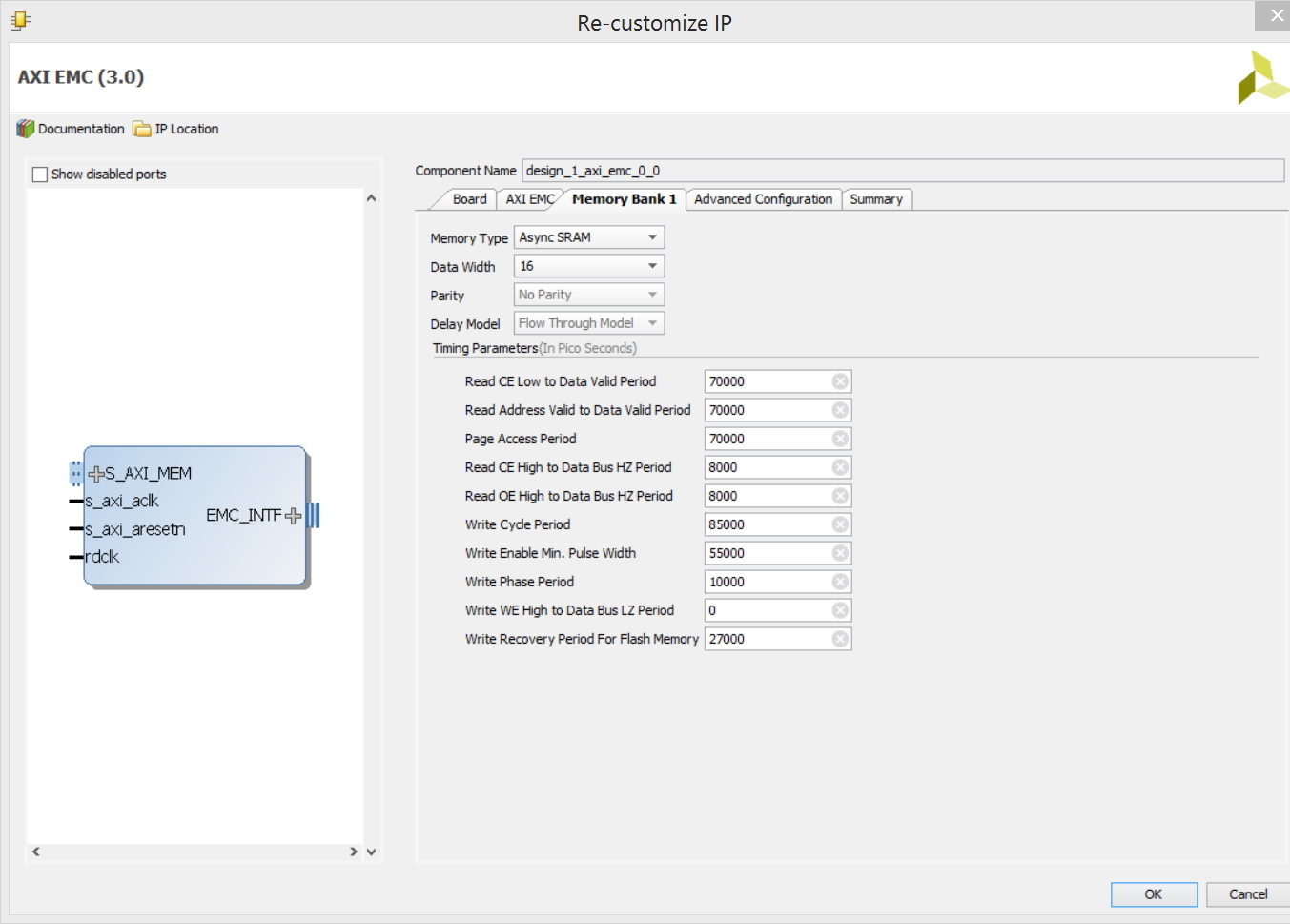Viewport: 1290px width, 924px height.
Task: Click the OK button
Action: 1154,894
